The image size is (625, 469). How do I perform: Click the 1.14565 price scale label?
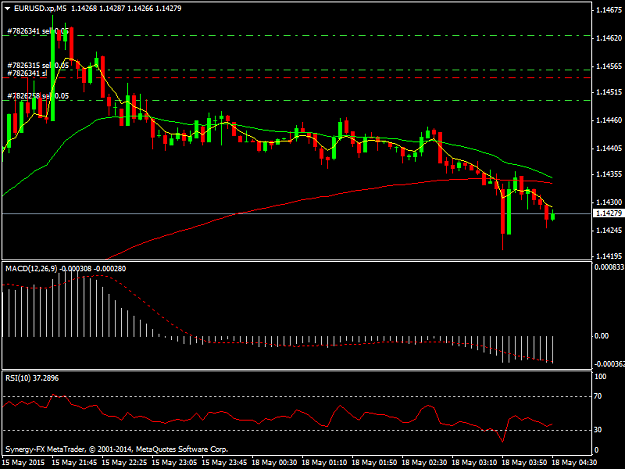pyautogui.click(x=609, y=67)
